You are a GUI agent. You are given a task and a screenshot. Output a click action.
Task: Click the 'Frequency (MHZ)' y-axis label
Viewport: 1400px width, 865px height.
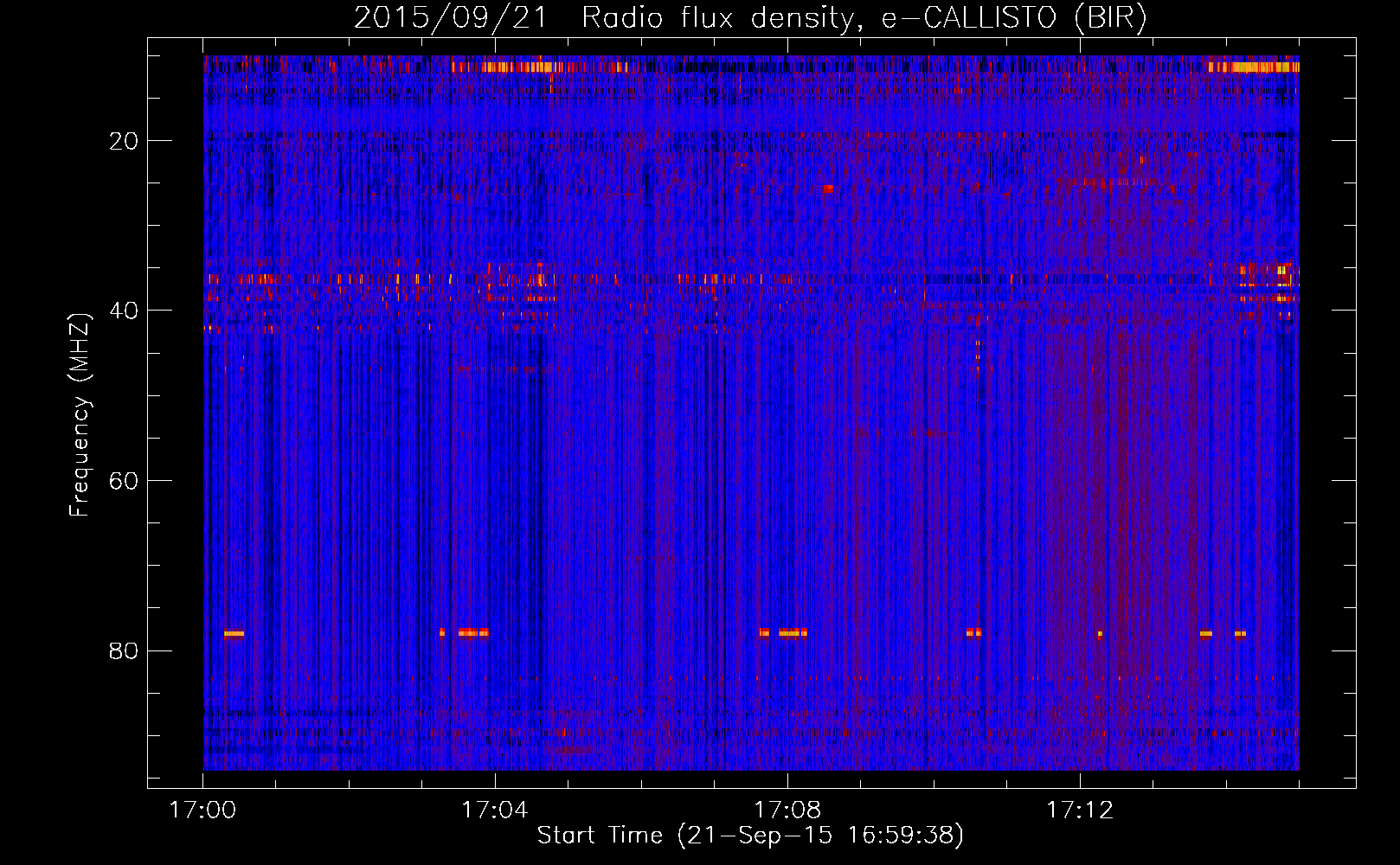[x=80, y=415]
